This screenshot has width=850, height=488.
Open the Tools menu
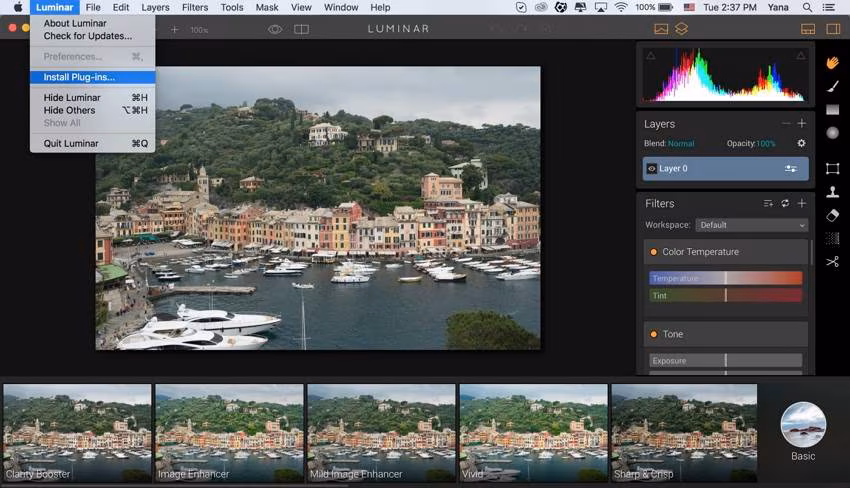pyautogui.click(x=232, y=8)
